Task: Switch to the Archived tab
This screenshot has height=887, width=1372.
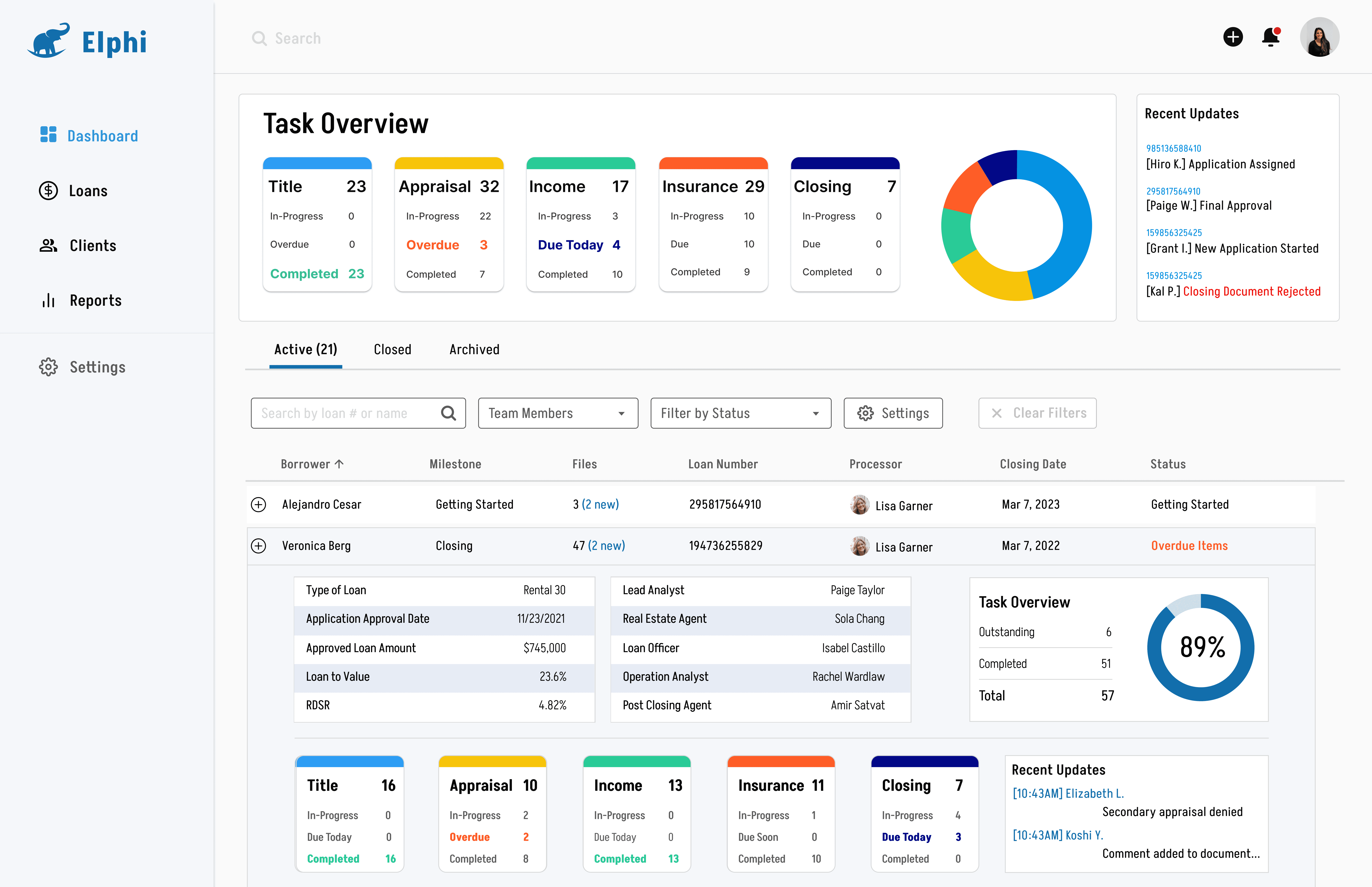Action: coord(474,350)
